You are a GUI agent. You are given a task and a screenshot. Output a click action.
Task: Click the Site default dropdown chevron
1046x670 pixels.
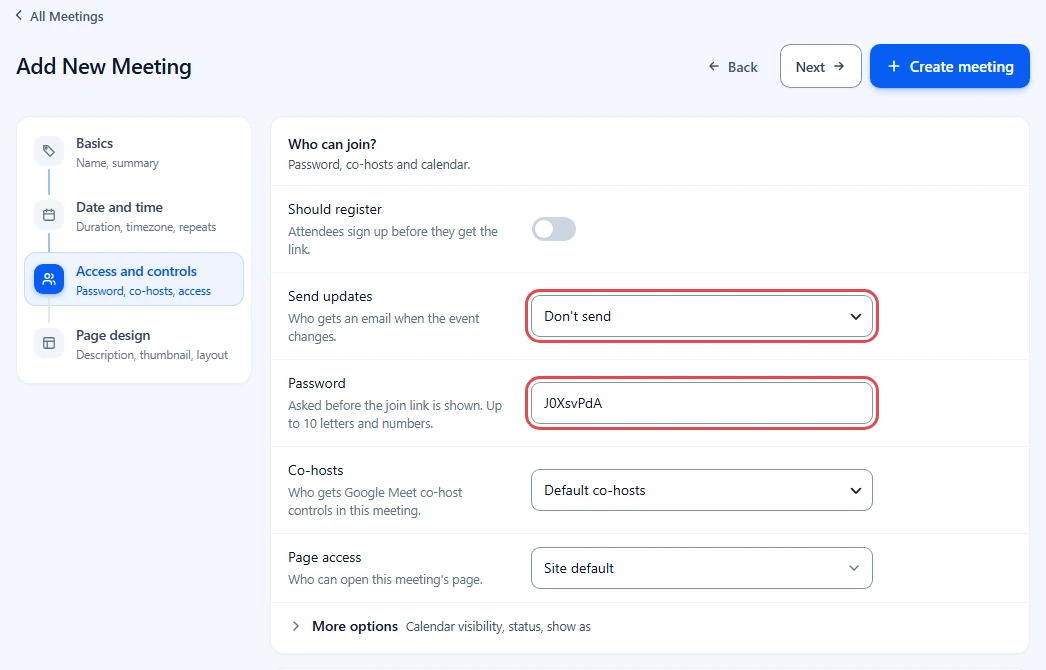click(854, 568)
